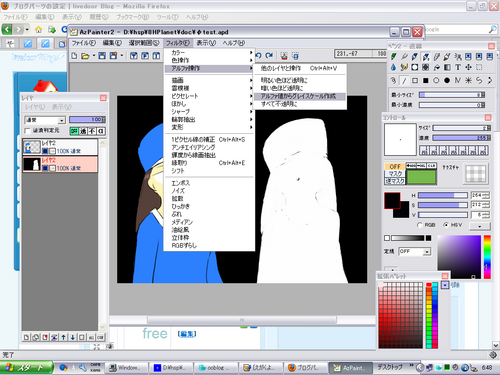Click the Windows スタート start button

coord(27,367)
